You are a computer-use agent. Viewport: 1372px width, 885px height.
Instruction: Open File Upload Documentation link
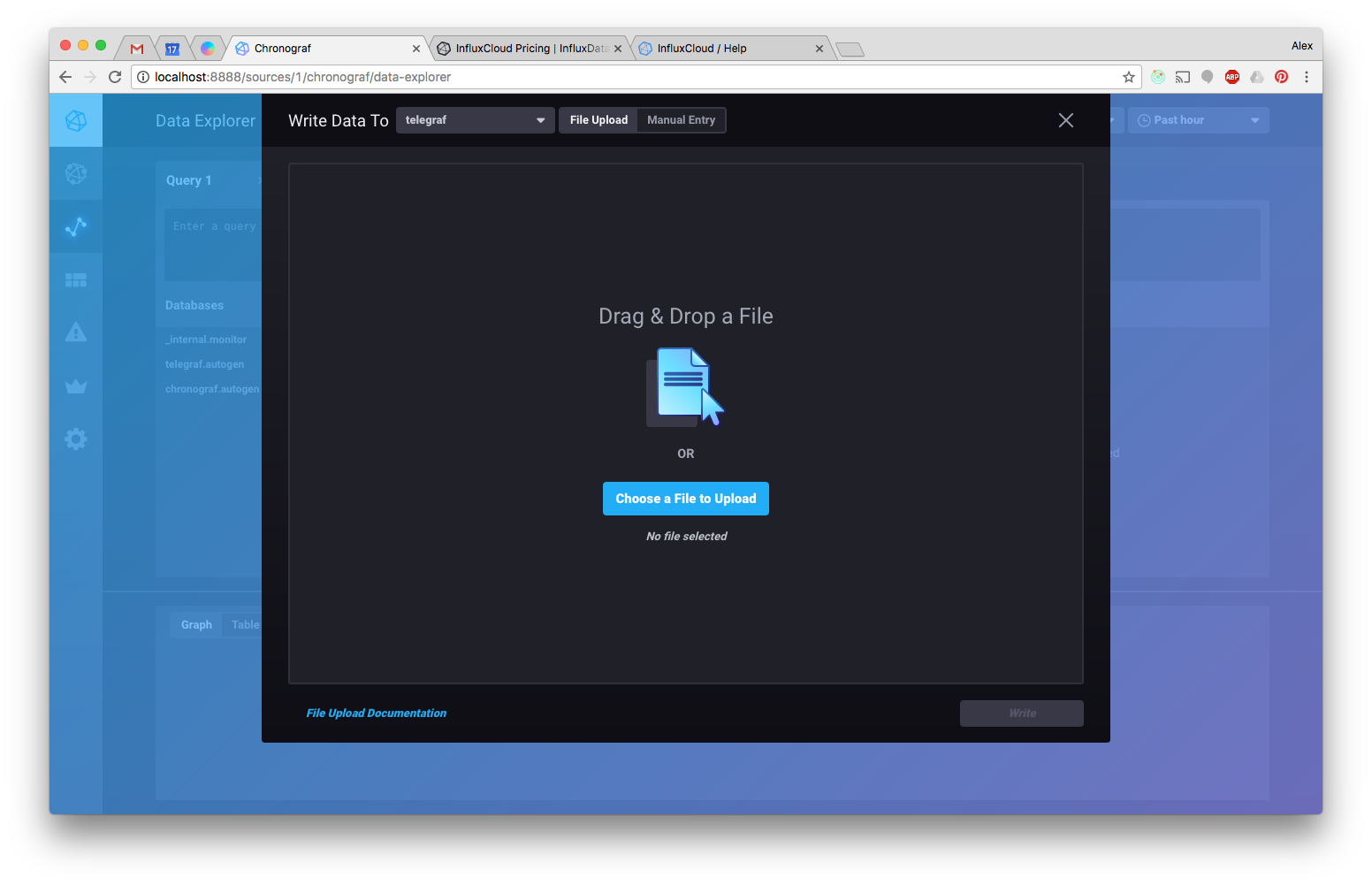pyautogui.click(x=377, y=713)
